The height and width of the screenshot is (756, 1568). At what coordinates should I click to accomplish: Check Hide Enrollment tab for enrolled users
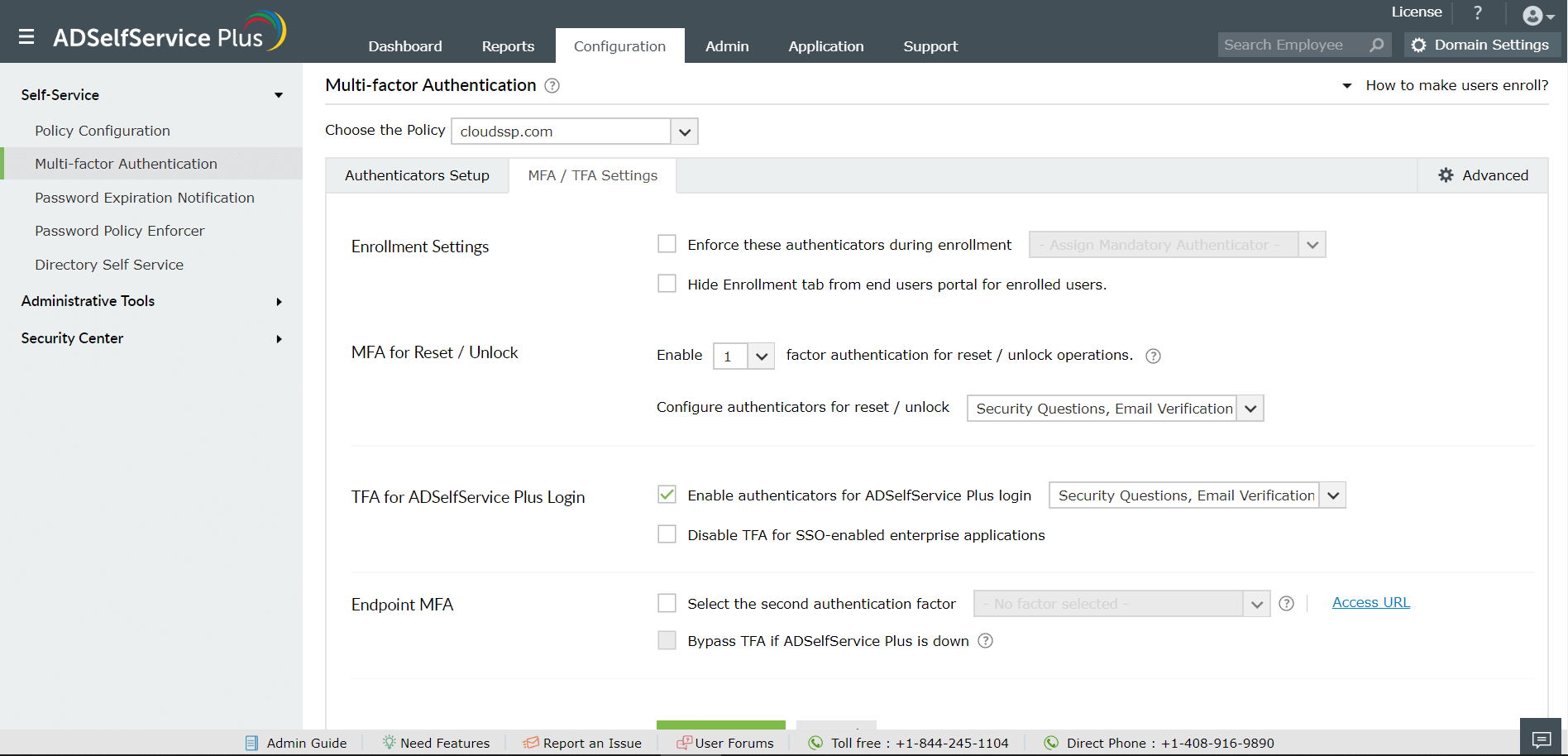click(667, 284)
